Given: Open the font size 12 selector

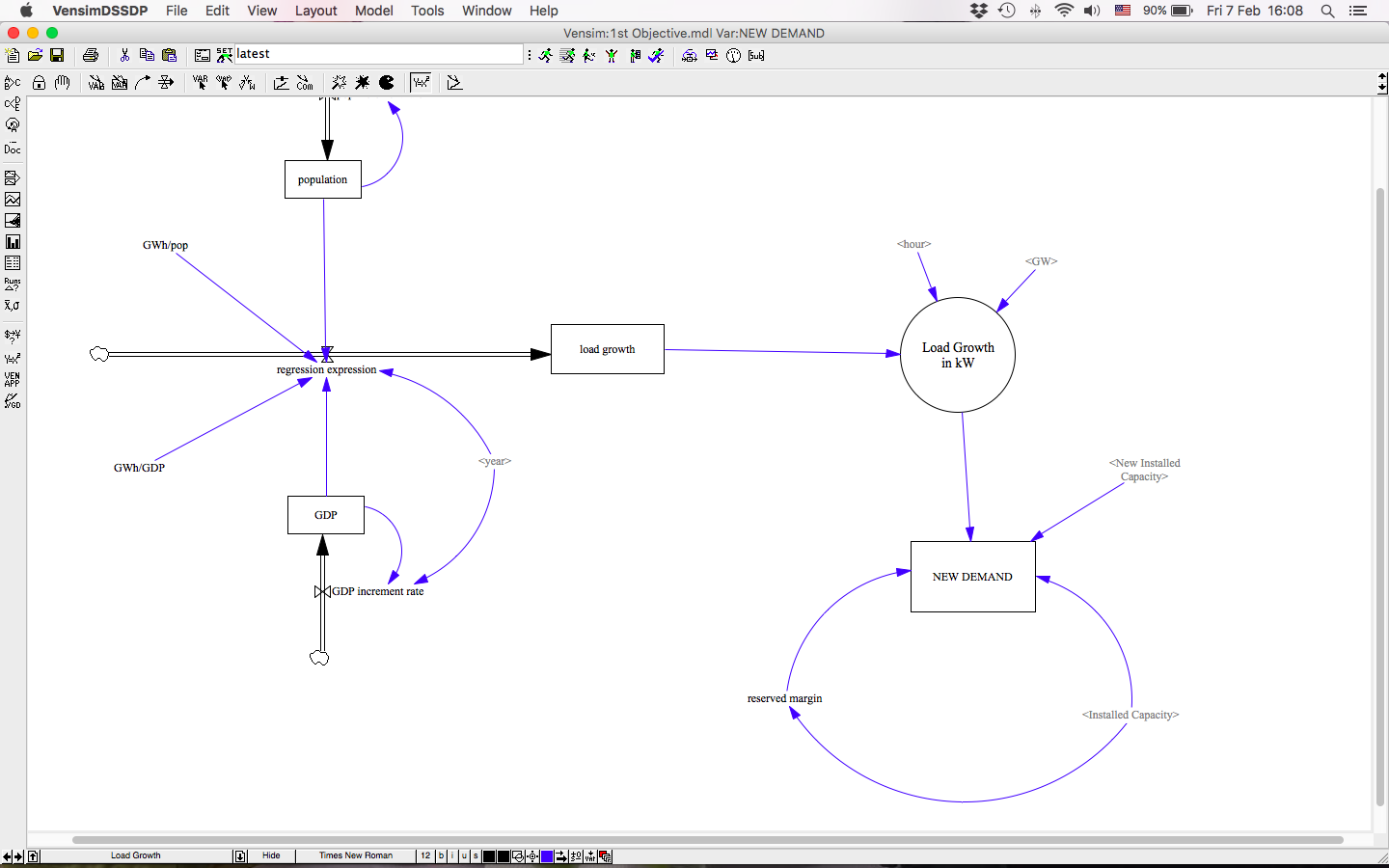Looking at the screenshot, I should pos(425,856).
